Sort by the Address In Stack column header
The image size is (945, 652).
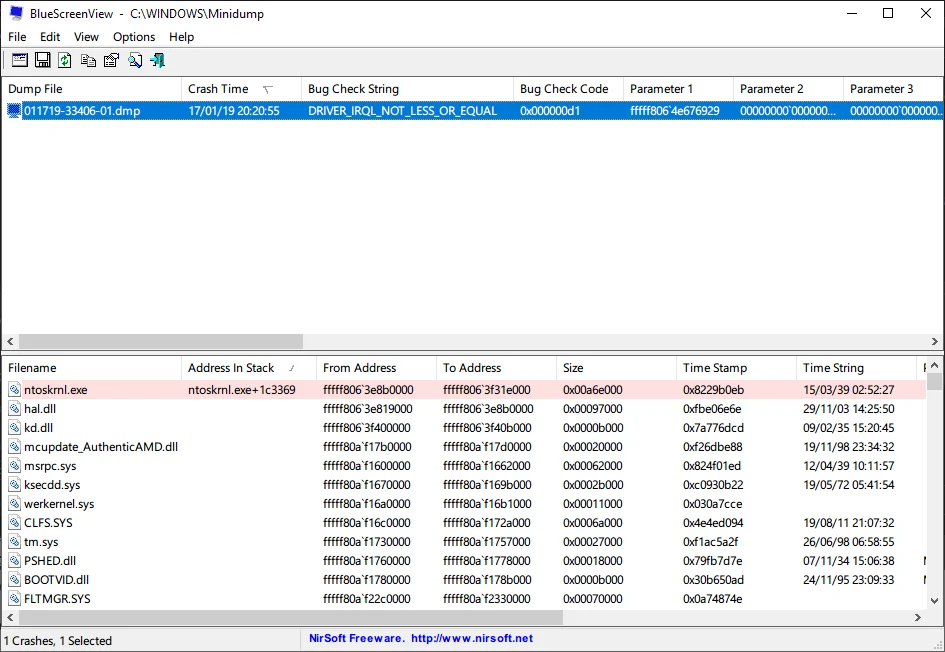[x=249, y=368]
